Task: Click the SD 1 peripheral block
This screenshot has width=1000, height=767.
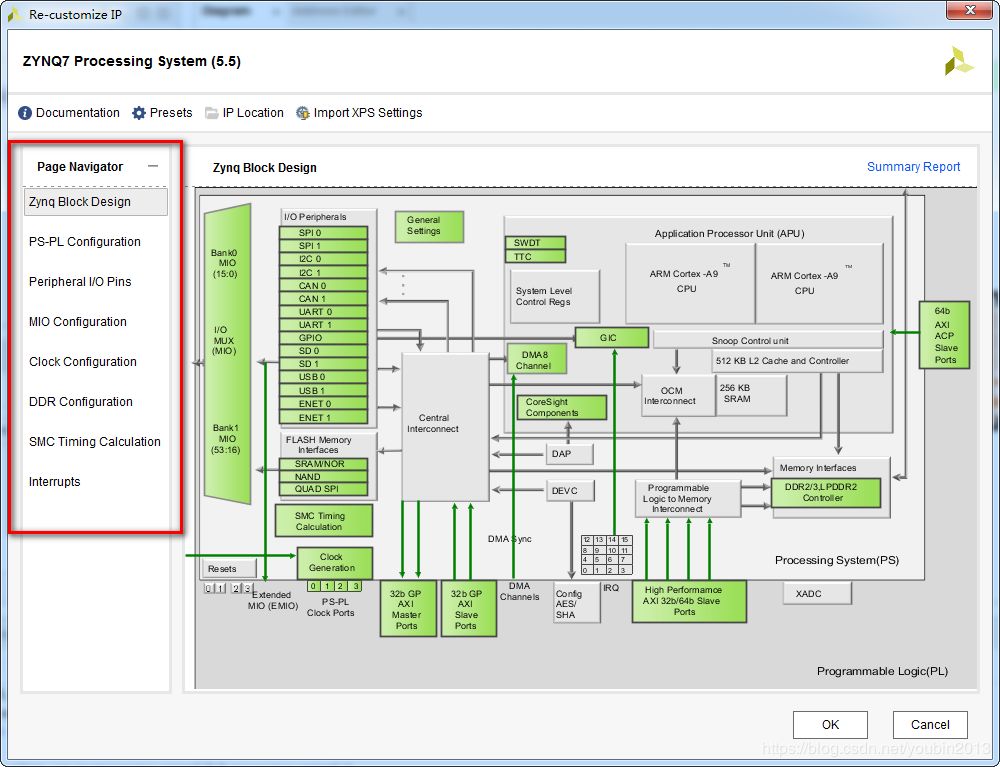Action: pos(323,364)
